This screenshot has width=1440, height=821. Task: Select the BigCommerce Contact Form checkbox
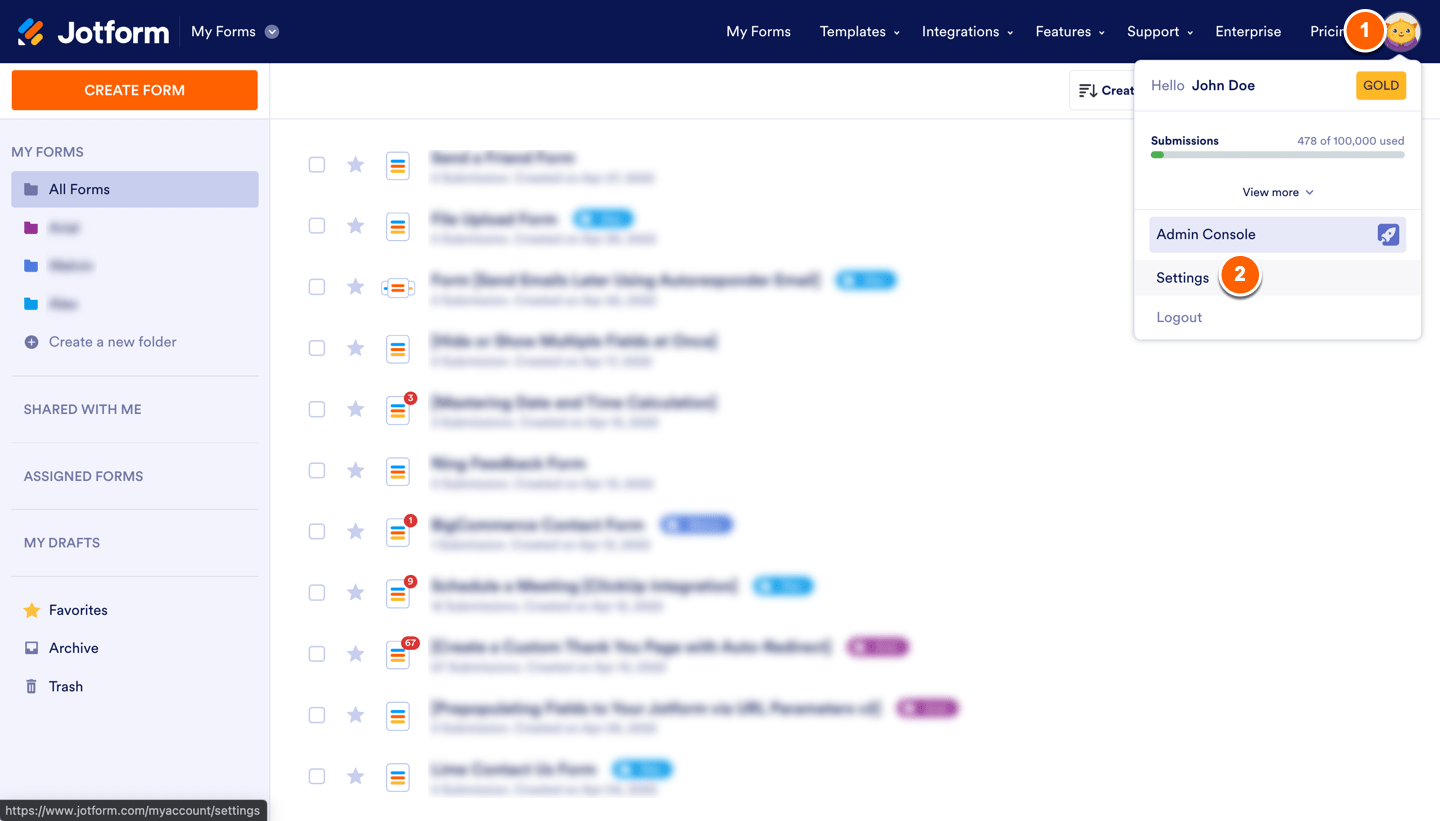point(317,532)
